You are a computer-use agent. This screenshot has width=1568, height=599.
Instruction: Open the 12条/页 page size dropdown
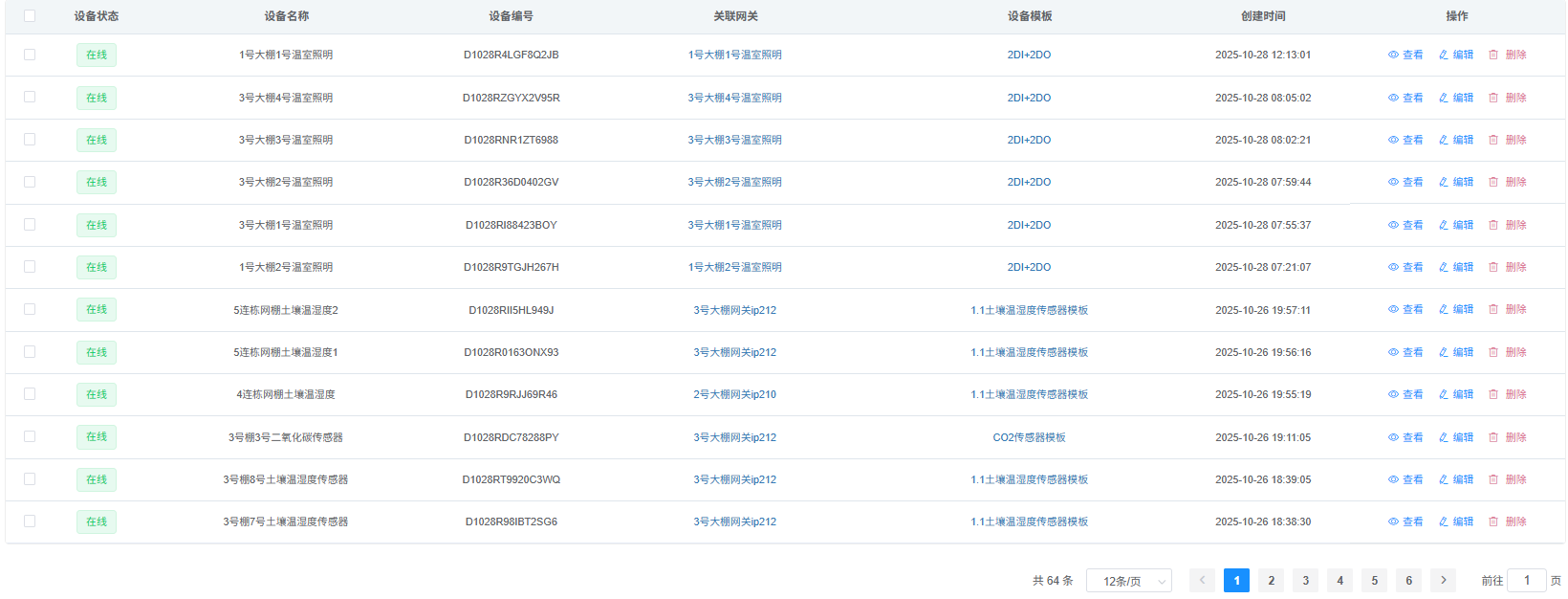1128,581
